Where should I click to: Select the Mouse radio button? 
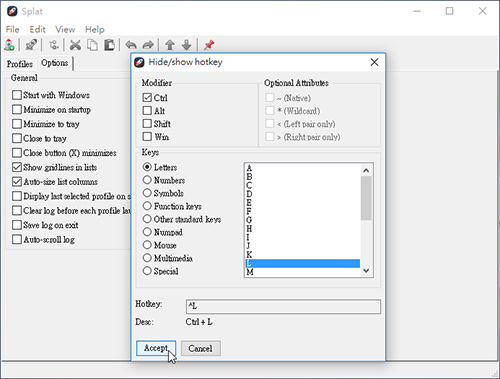pyautogui.click(x=147, y=245)
